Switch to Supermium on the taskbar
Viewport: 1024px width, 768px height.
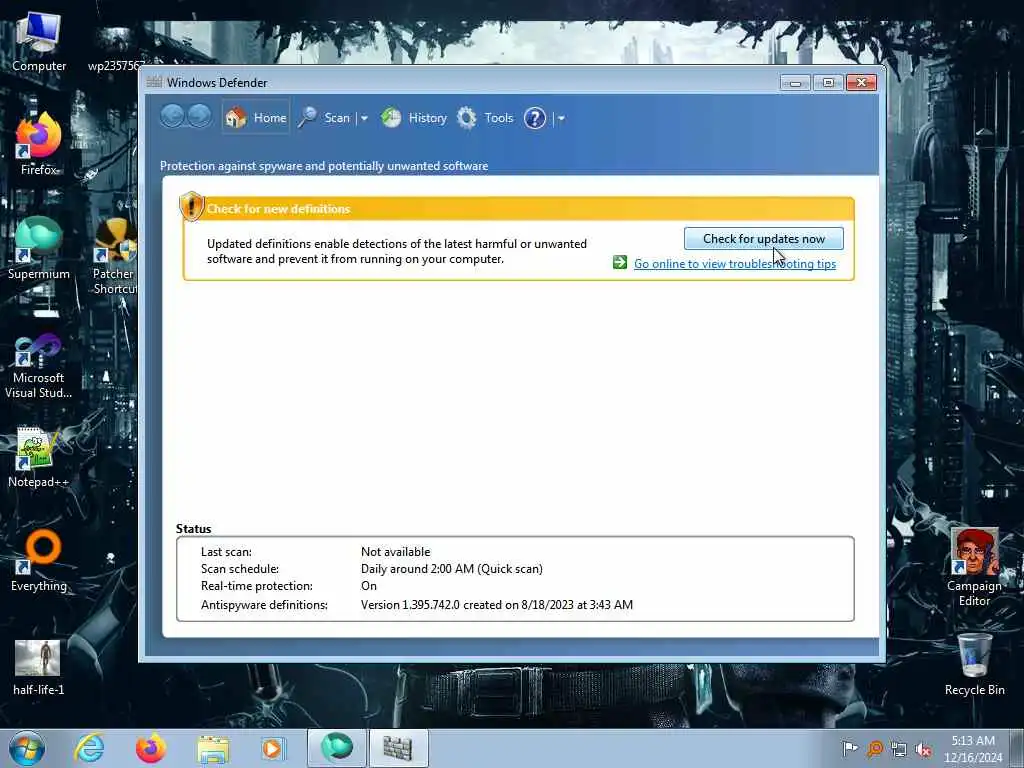[x=337, y=748]
